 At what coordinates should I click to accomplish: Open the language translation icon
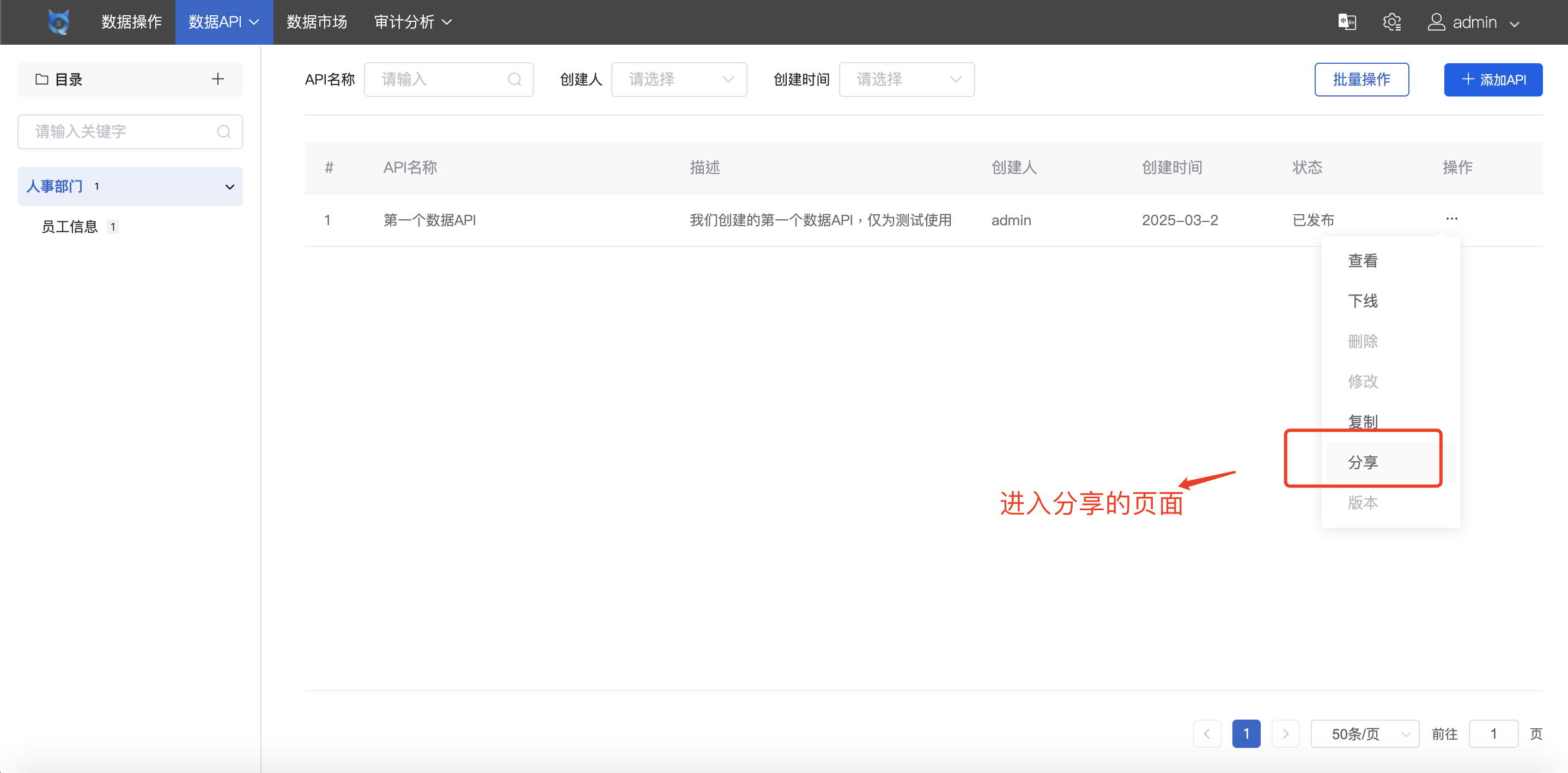click(1347, 21)
